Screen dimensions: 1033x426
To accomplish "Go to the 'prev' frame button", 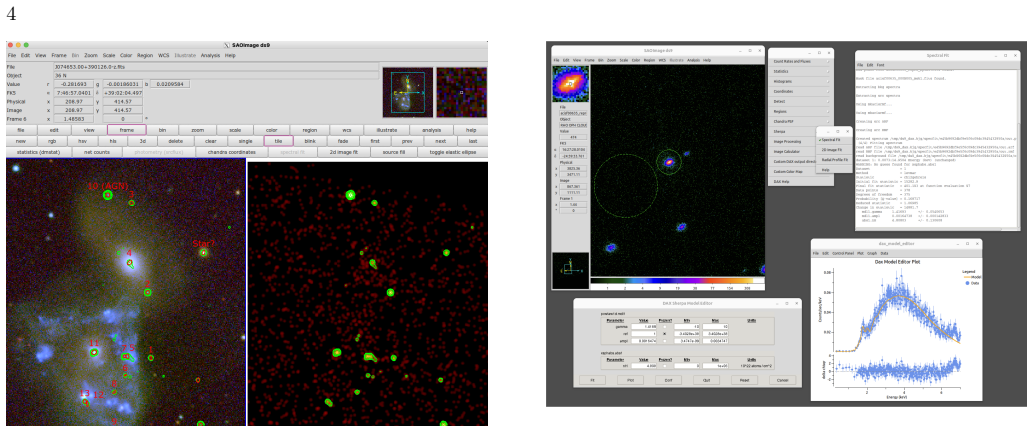I will click(x=408, y=141).
